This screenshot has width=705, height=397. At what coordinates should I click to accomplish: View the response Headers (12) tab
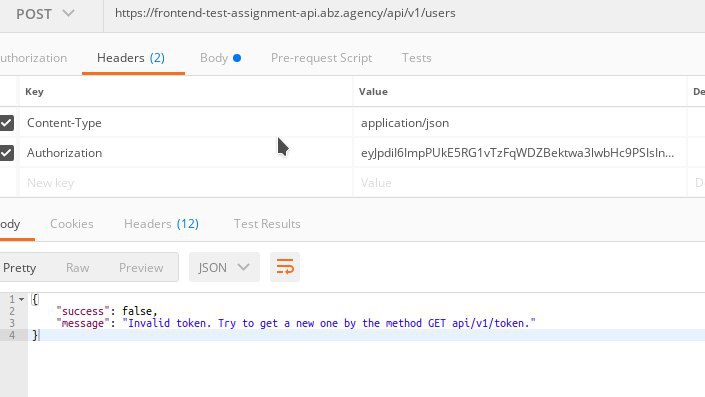click(x=161, y=224)
